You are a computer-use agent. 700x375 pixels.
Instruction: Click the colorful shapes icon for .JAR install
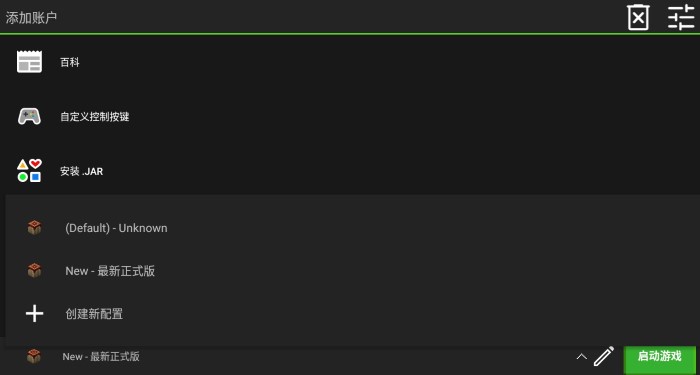[29, 171]
